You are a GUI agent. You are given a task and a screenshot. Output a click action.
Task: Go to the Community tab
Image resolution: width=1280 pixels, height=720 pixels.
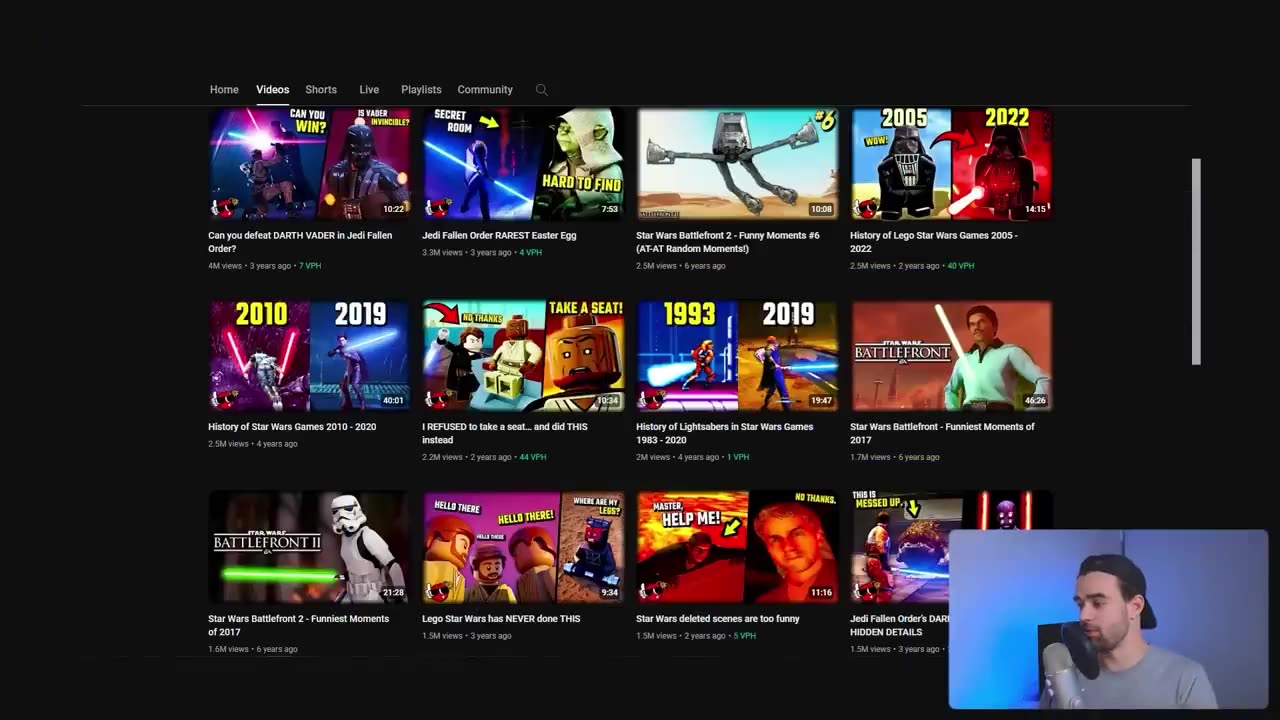click(x=485, y=90)
